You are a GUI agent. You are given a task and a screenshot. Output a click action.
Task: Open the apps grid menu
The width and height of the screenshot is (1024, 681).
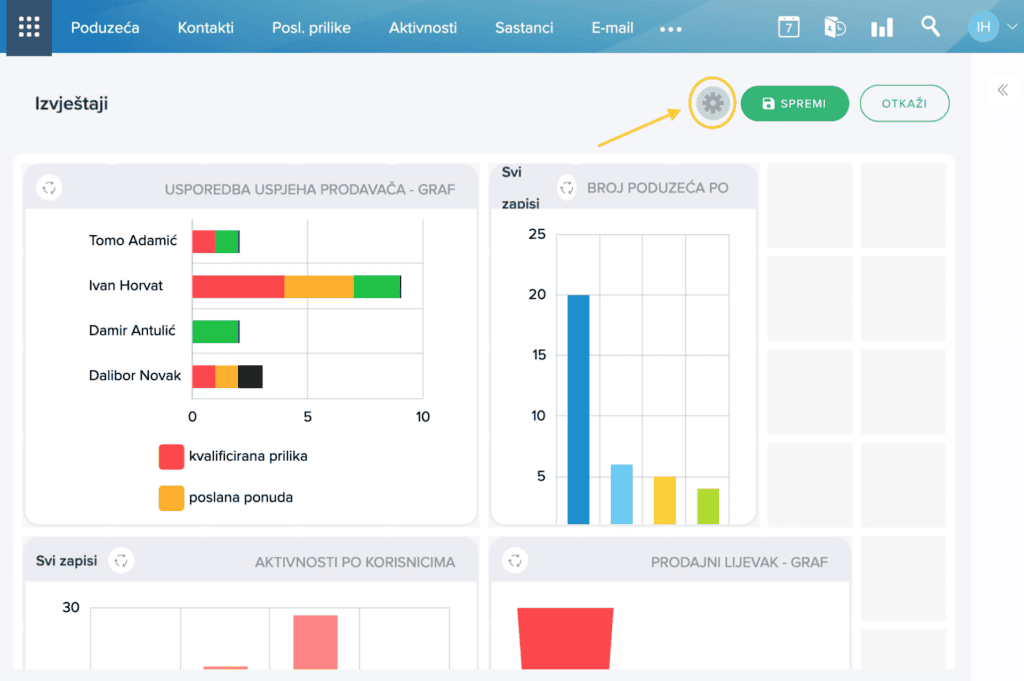pos(29,27)
